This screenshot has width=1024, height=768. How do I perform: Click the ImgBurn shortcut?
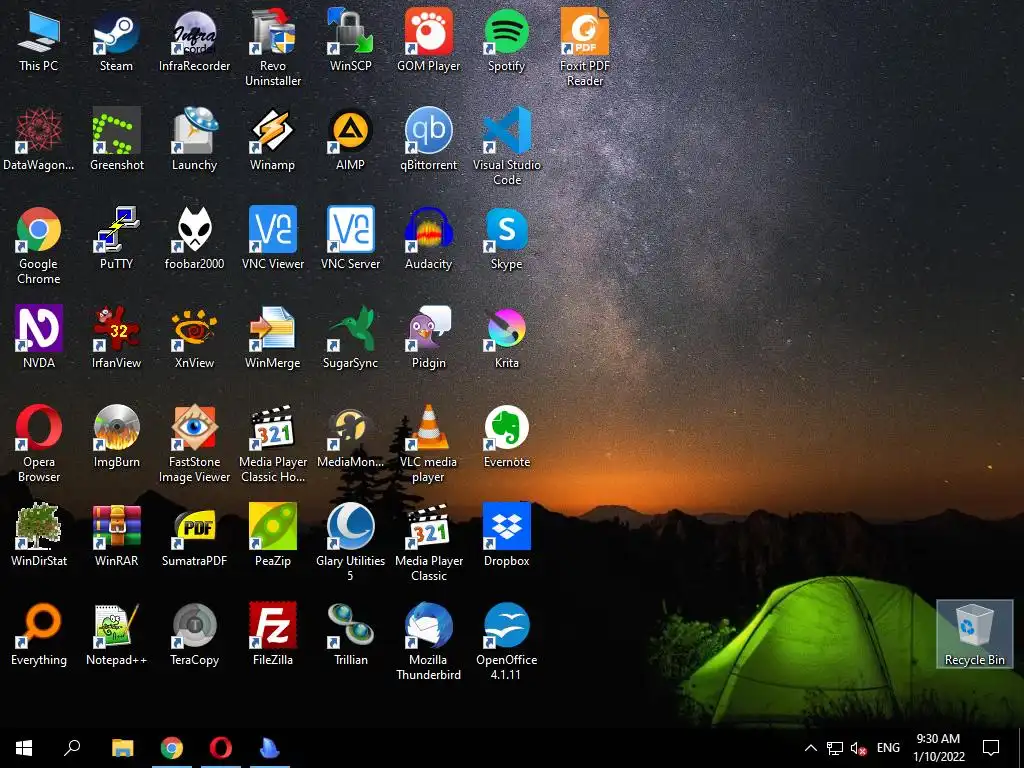coord(116,436)
